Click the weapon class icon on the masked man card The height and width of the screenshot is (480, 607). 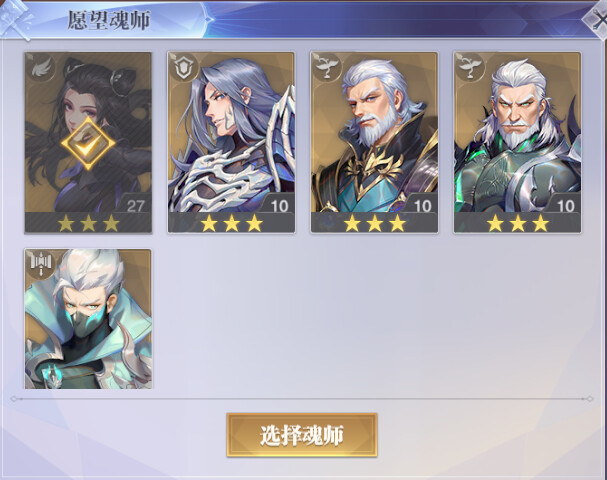[40, 265]
